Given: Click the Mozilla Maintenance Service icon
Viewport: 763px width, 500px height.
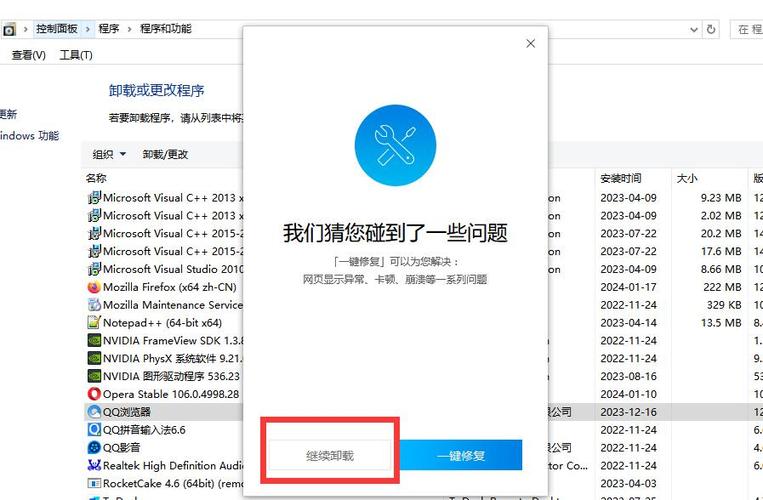Looking at the screenshot, I should click(x=94, y=305).
